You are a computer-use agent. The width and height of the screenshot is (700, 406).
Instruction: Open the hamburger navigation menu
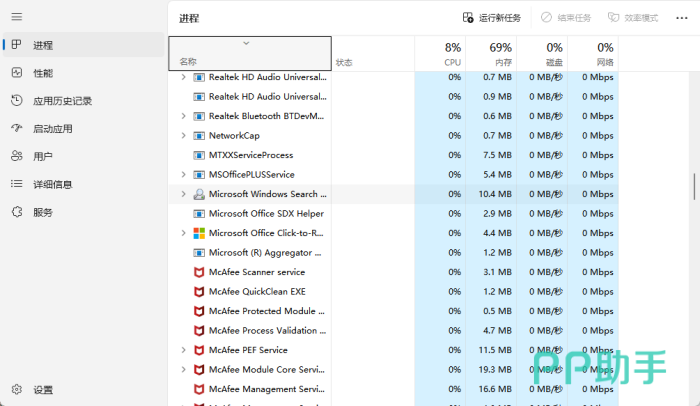17,17
